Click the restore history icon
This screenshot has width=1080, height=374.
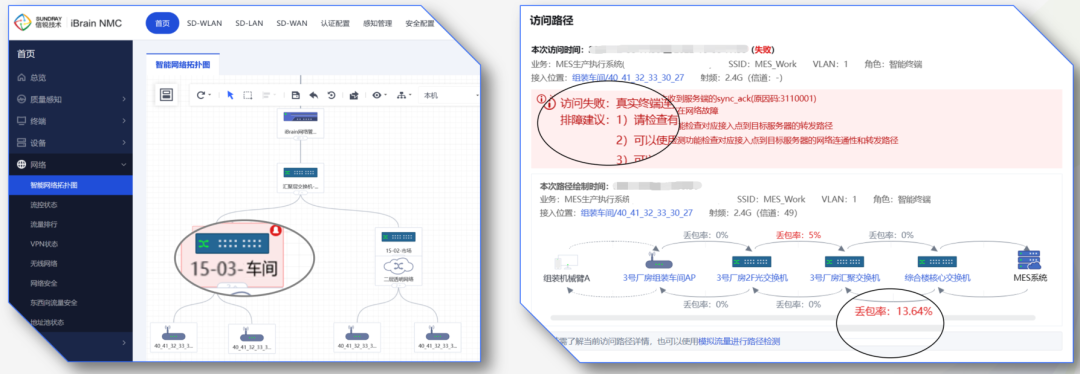click(x=331, y=96)
